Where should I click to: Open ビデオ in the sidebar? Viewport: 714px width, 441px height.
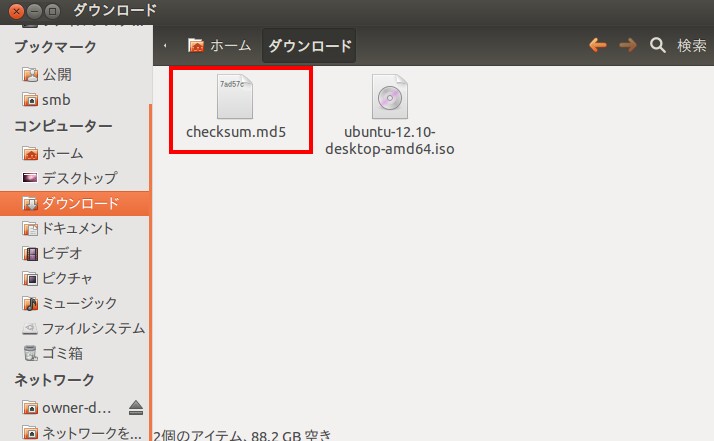tap(75, 253)
